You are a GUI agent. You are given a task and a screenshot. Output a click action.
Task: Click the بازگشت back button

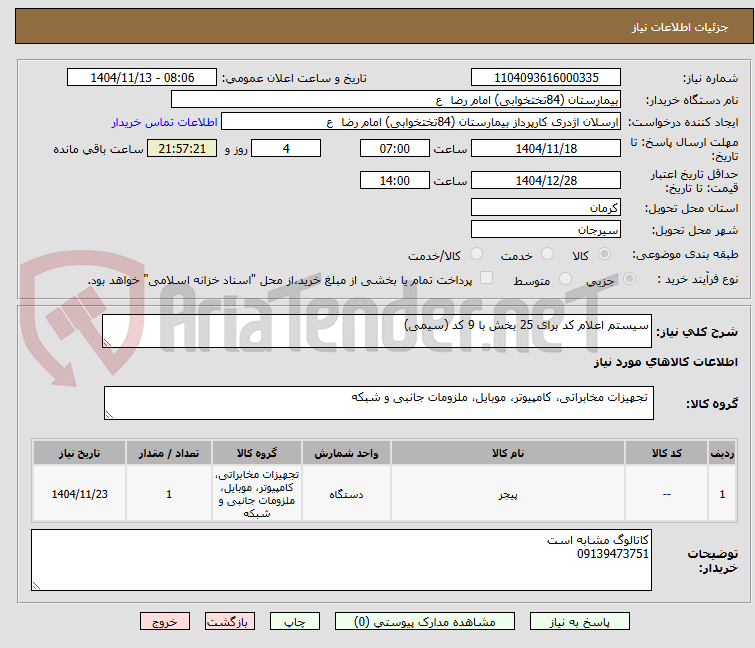(x=230, y=622)
